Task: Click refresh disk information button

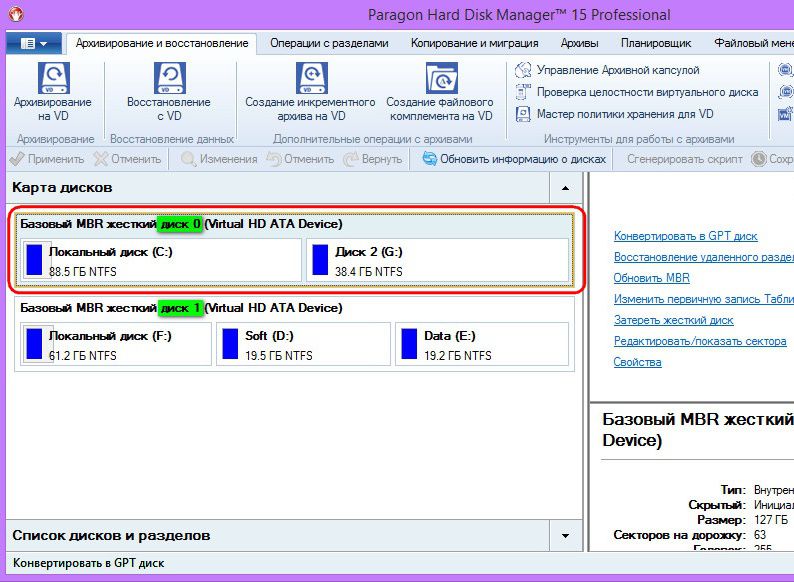Action: pyautogui.click(x=514, y=159)
